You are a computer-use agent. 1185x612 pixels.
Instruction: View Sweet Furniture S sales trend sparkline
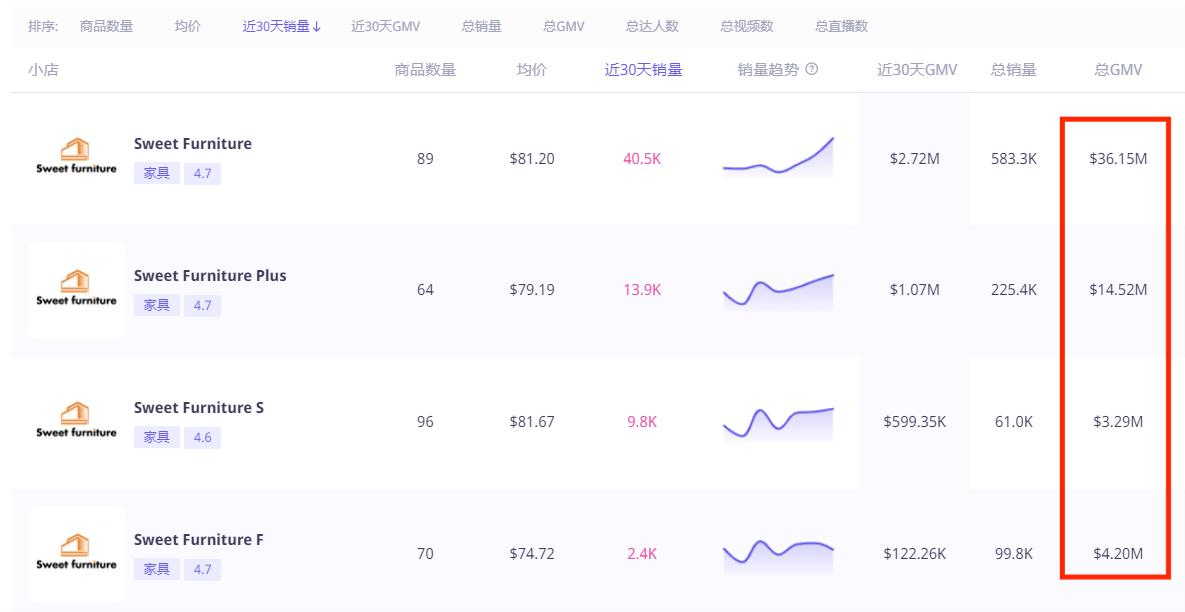coord(778,422)
